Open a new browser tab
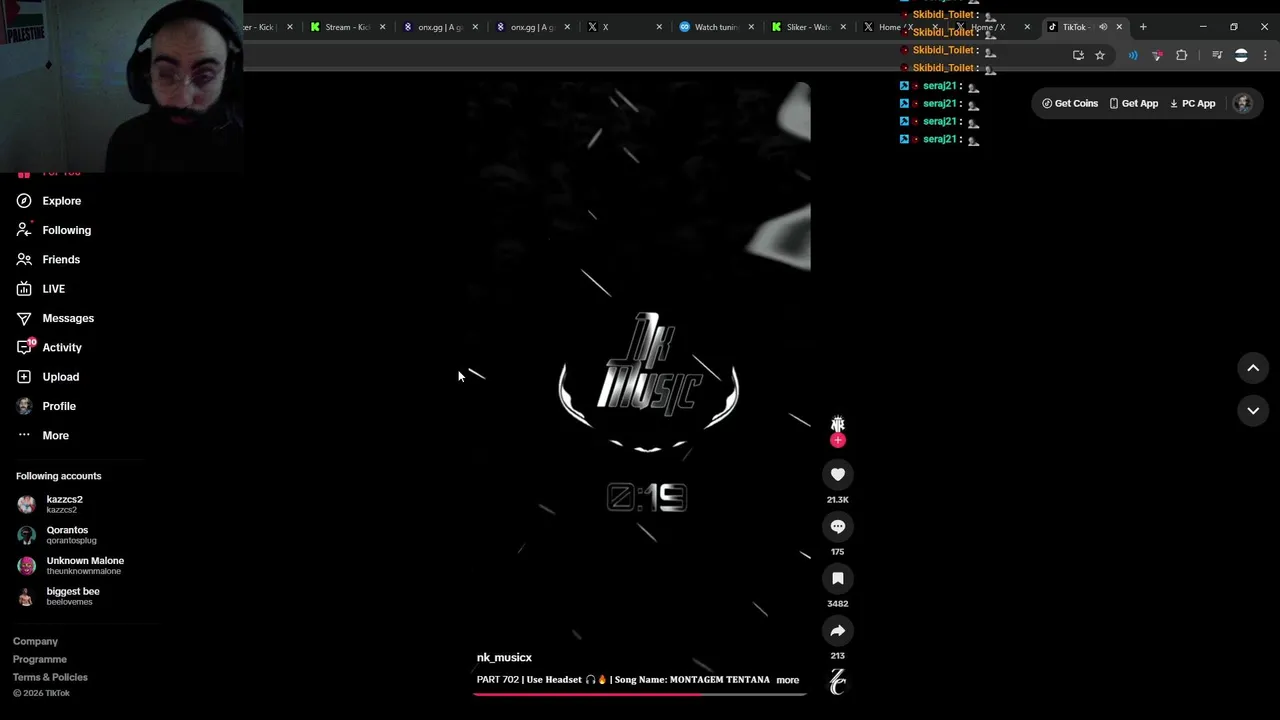This screenshot has width=1280, height=720. pyautogui.click(x=1143, y=27)
